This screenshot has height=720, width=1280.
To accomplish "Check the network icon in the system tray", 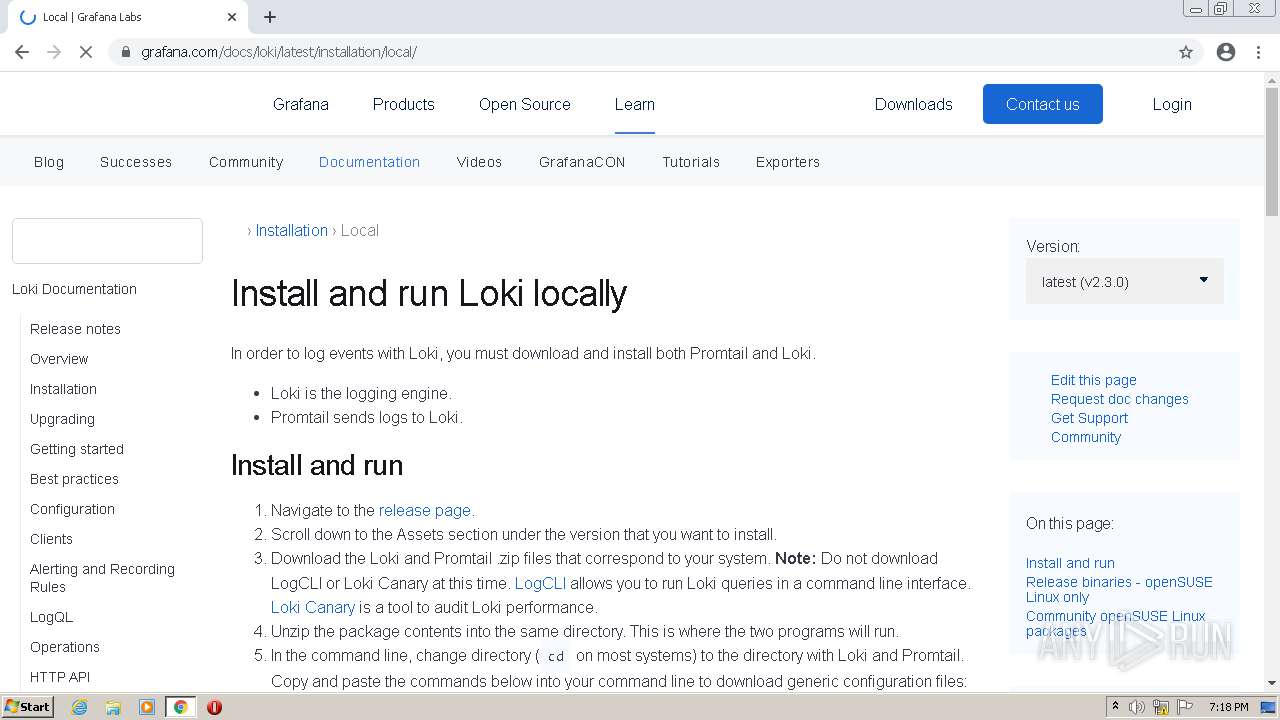I will 1161,707.
